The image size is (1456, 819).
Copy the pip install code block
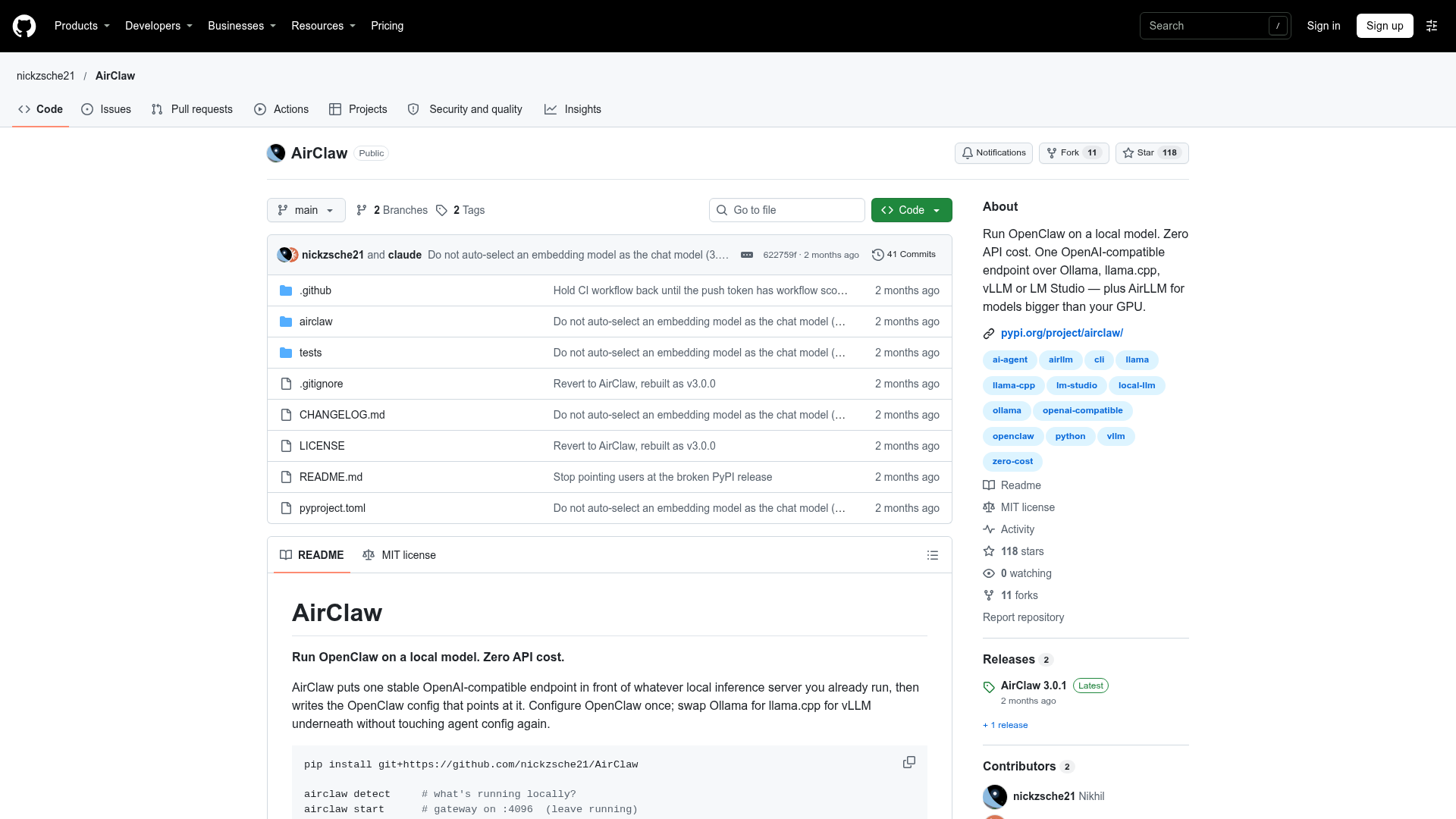(x=909, y=762)
